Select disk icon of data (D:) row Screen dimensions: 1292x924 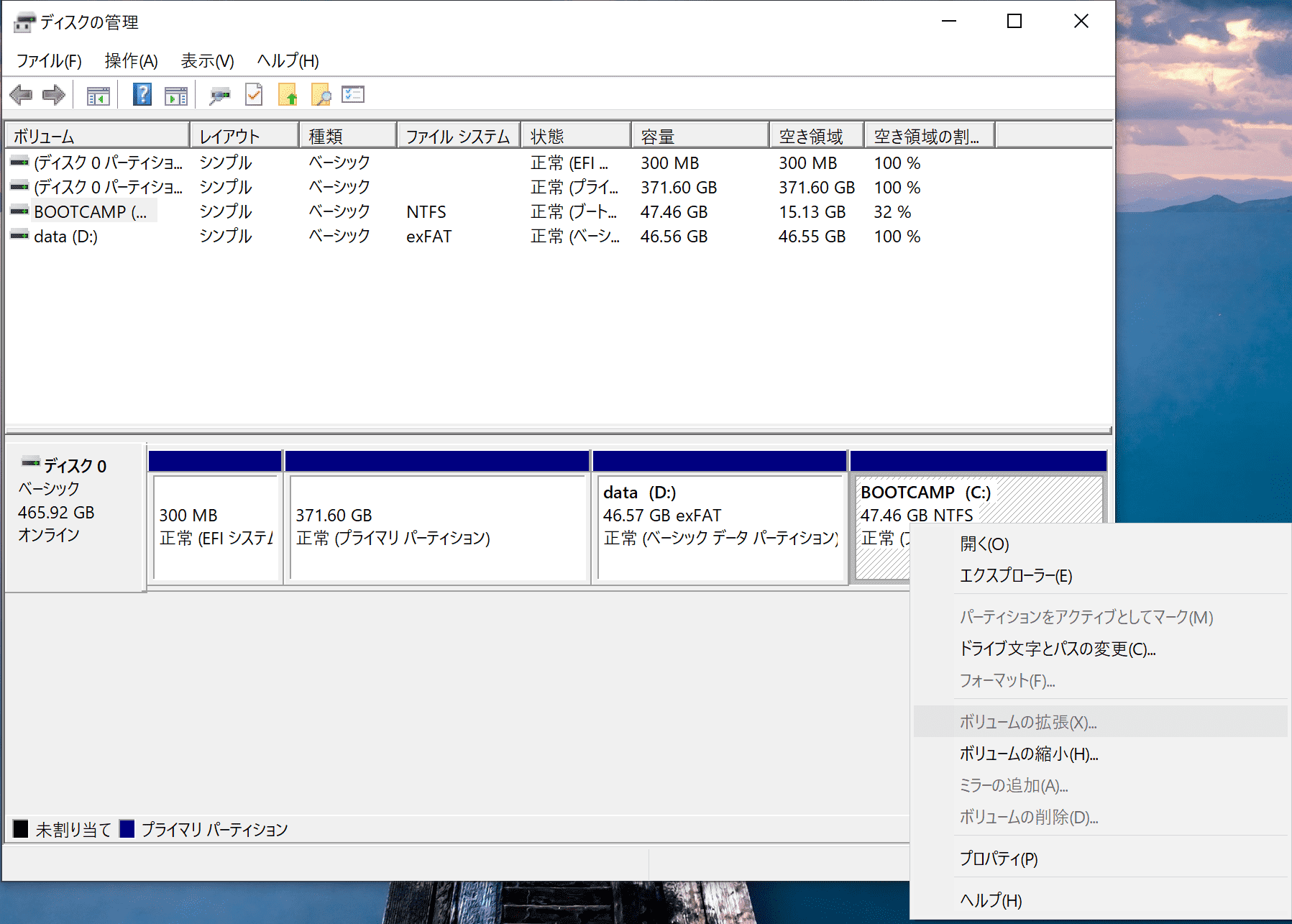point(19,236)
